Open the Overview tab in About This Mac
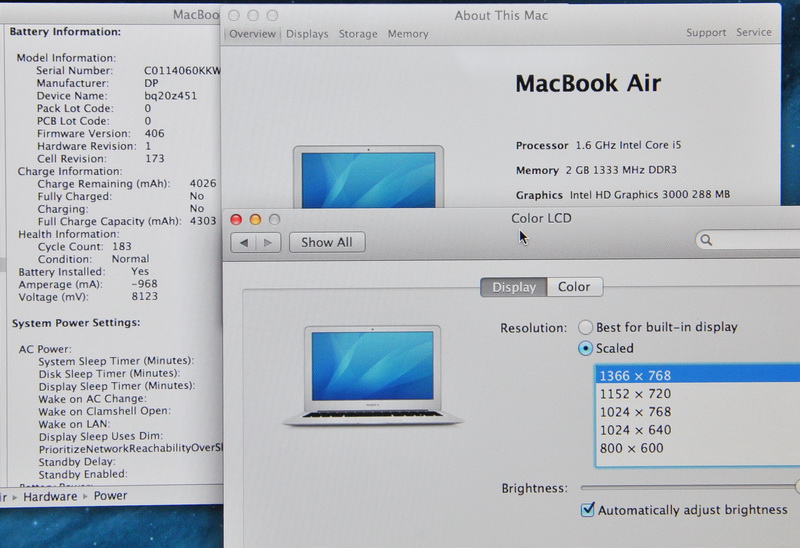 (x=252, y=34)
